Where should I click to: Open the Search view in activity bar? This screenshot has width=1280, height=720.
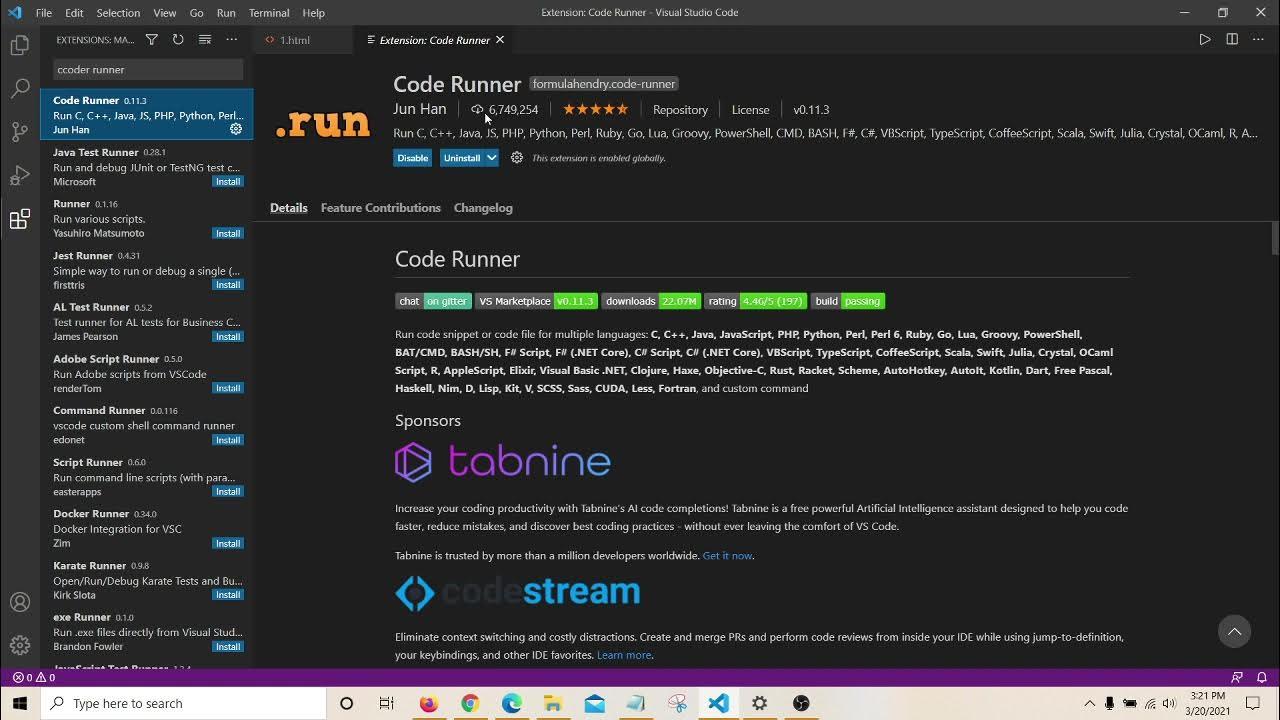pyautogui.click(x=19, y=89)
